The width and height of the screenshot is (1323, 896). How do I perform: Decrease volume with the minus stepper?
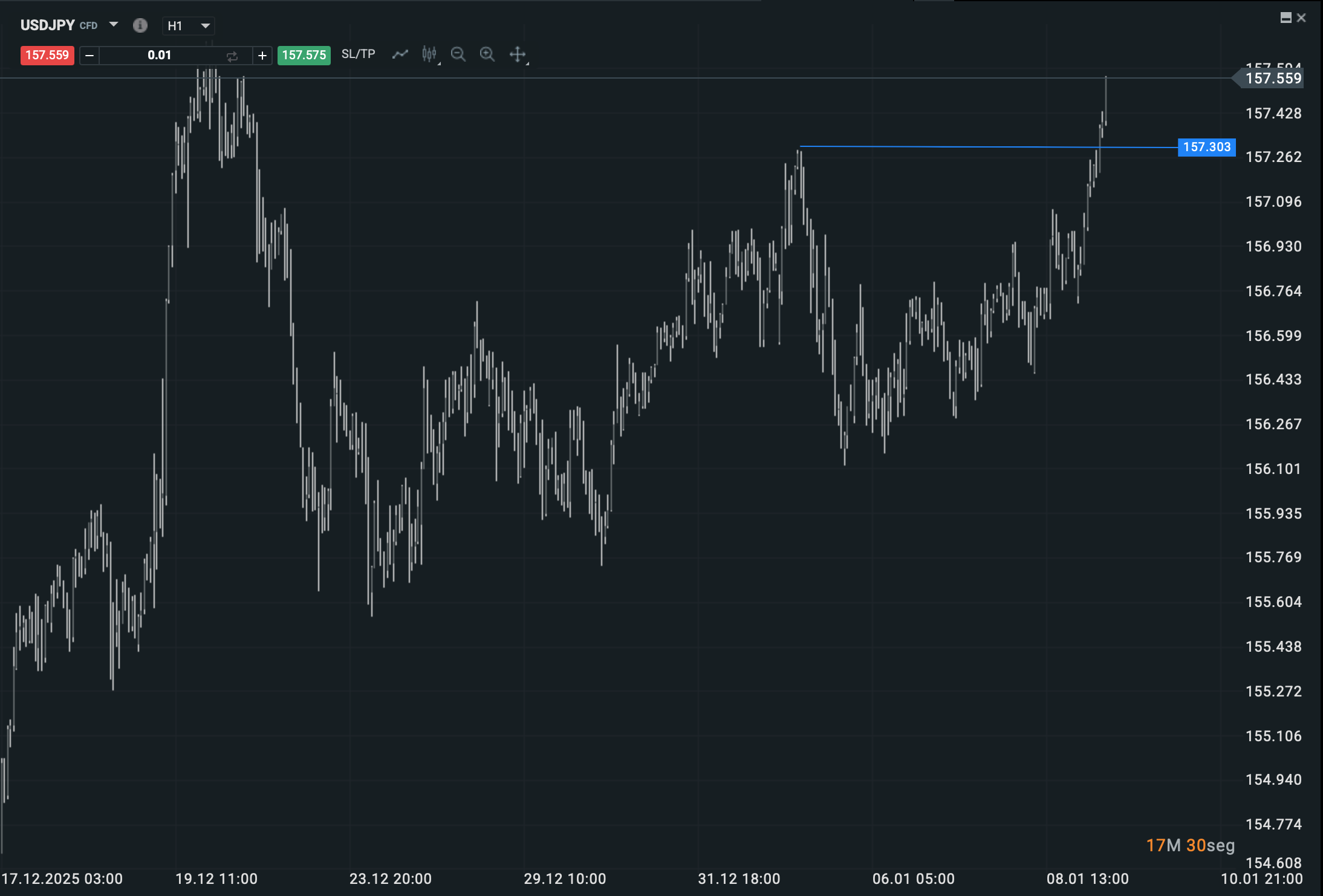(89, 56)
